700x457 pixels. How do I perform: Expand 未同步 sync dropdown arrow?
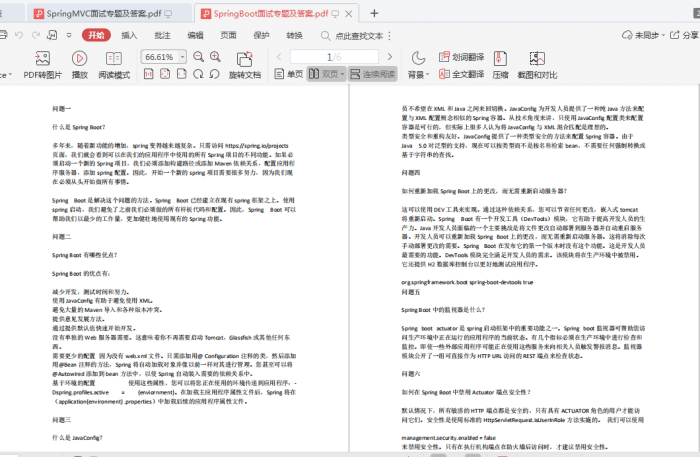(663, 35)
